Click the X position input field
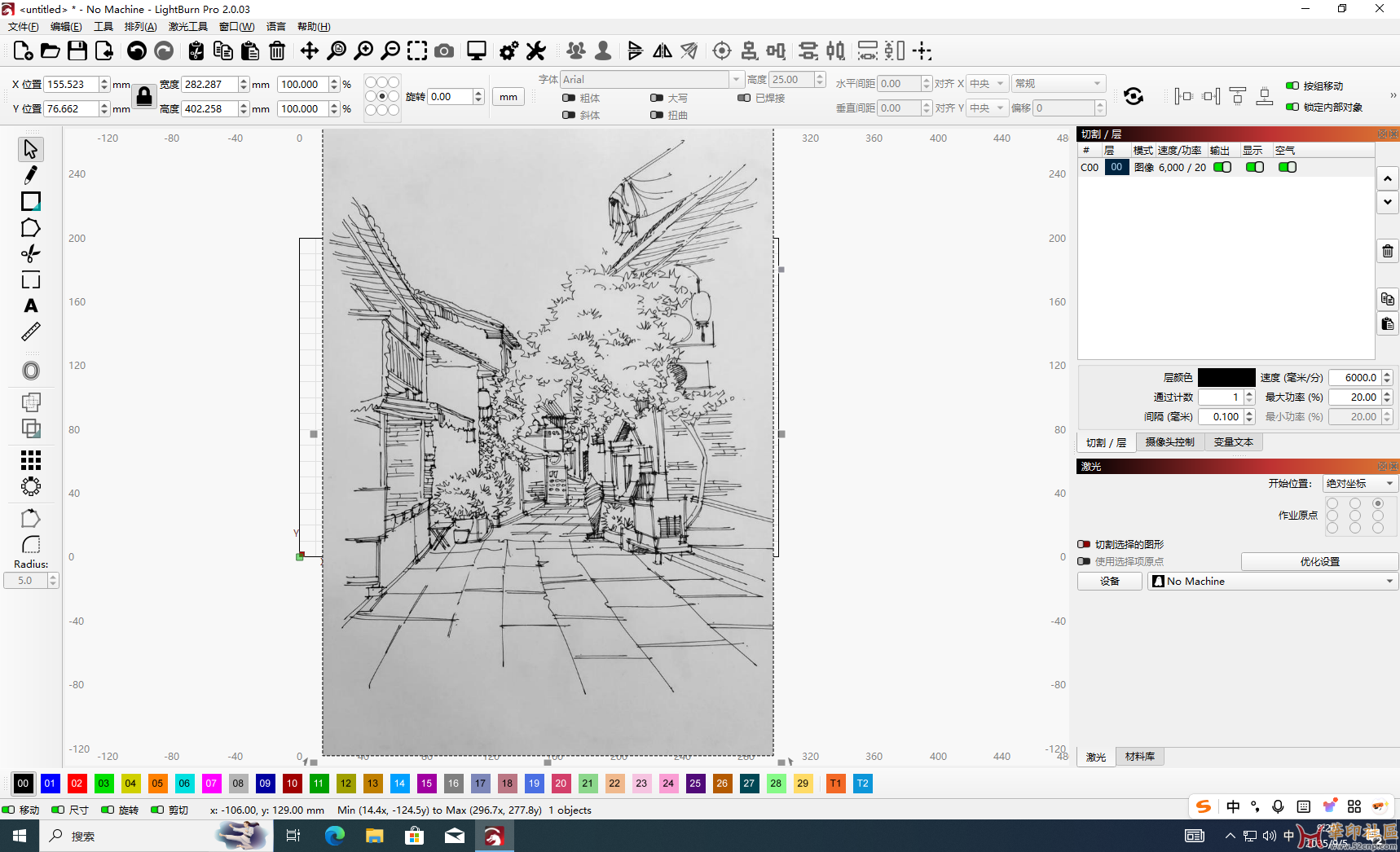The height and width of the screenshot is (852, 1400). 72,84
